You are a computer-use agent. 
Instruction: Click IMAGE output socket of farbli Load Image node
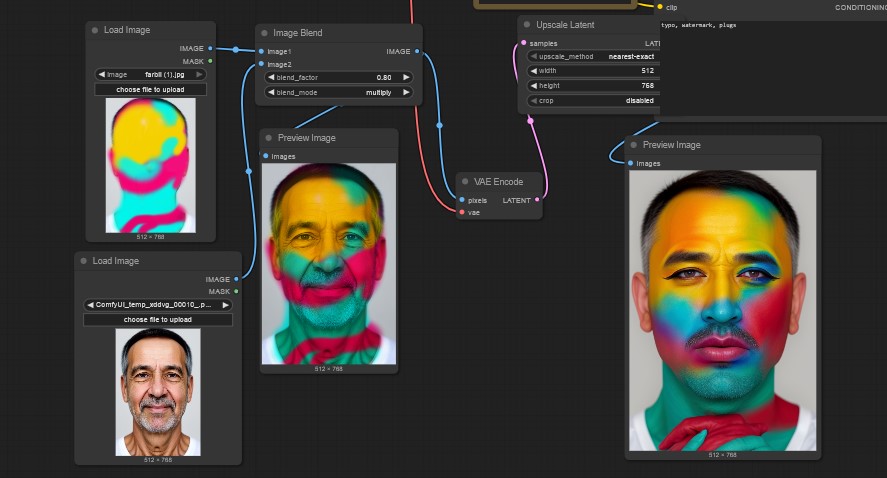pos(210,49)
